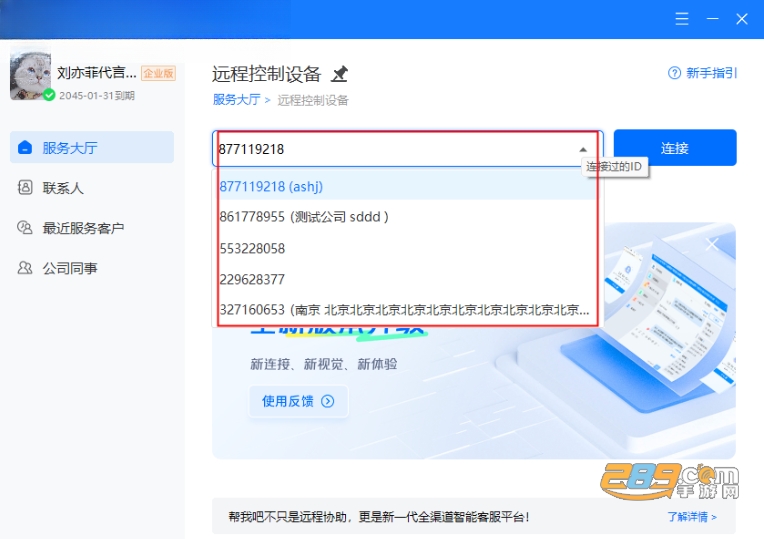Screen dimensions: 764x539
Task: Click the 最近服务客户 icon in sidebar
Action: tap(24, 227)
